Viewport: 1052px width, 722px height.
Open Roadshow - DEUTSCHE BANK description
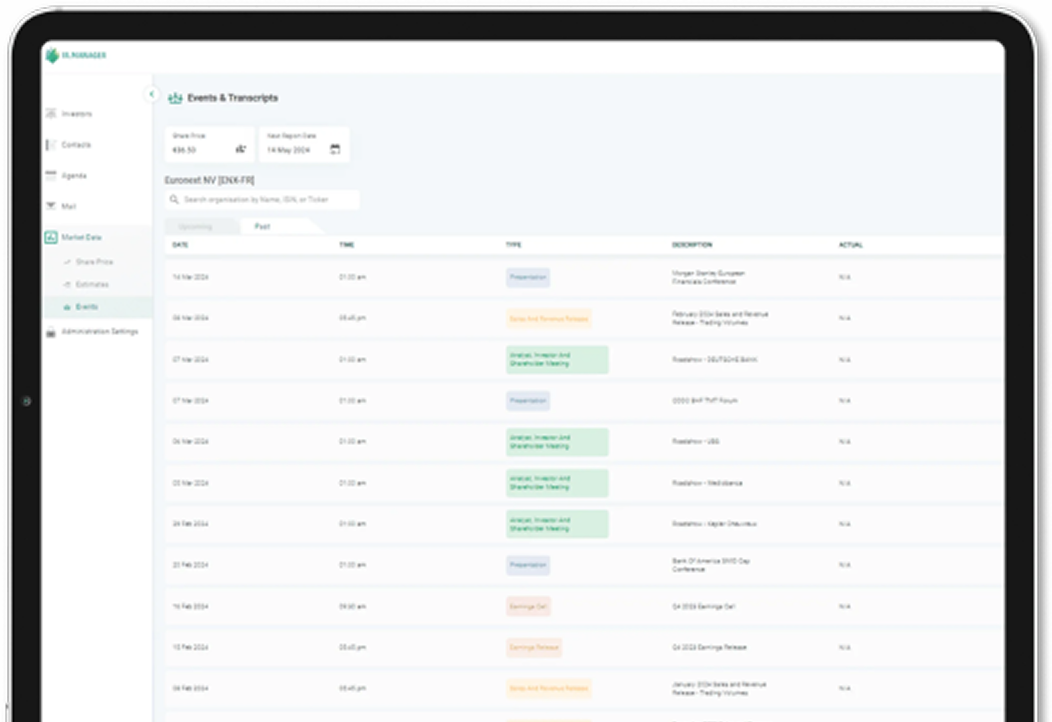coord(715,360)
